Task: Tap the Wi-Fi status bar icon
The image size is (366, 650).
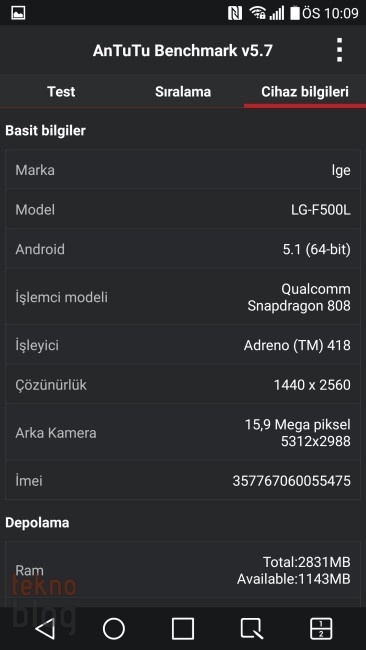Action: tap(257, 13)
